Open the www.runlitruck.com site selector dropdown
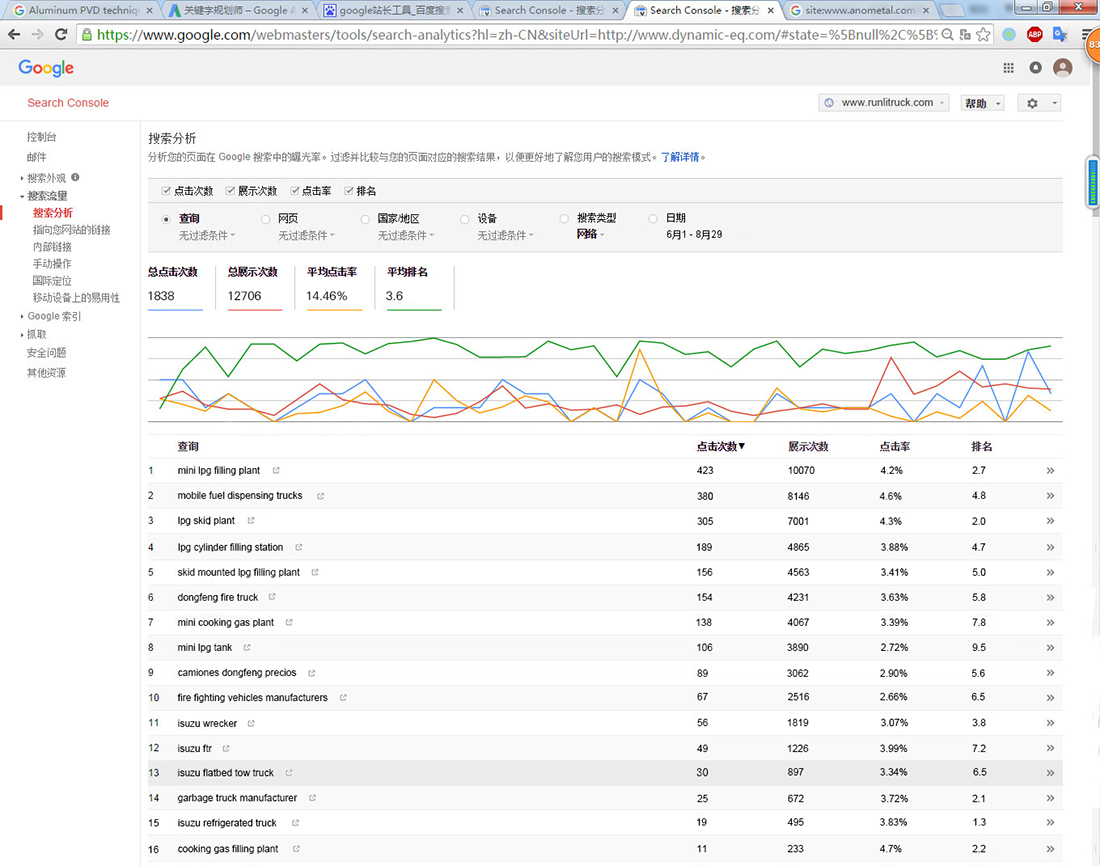This screenshot has height=866, width=1100. tap(884, 103)
